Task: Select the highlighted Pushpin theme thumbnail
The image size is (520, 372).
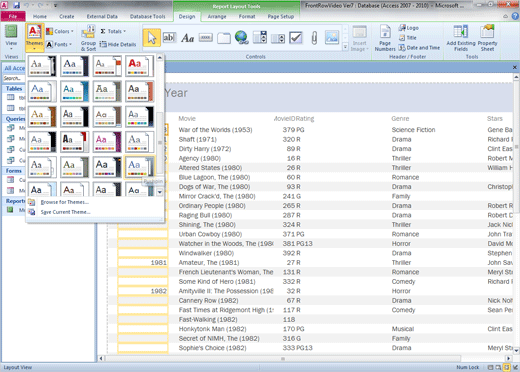Action: coord(139,167)
